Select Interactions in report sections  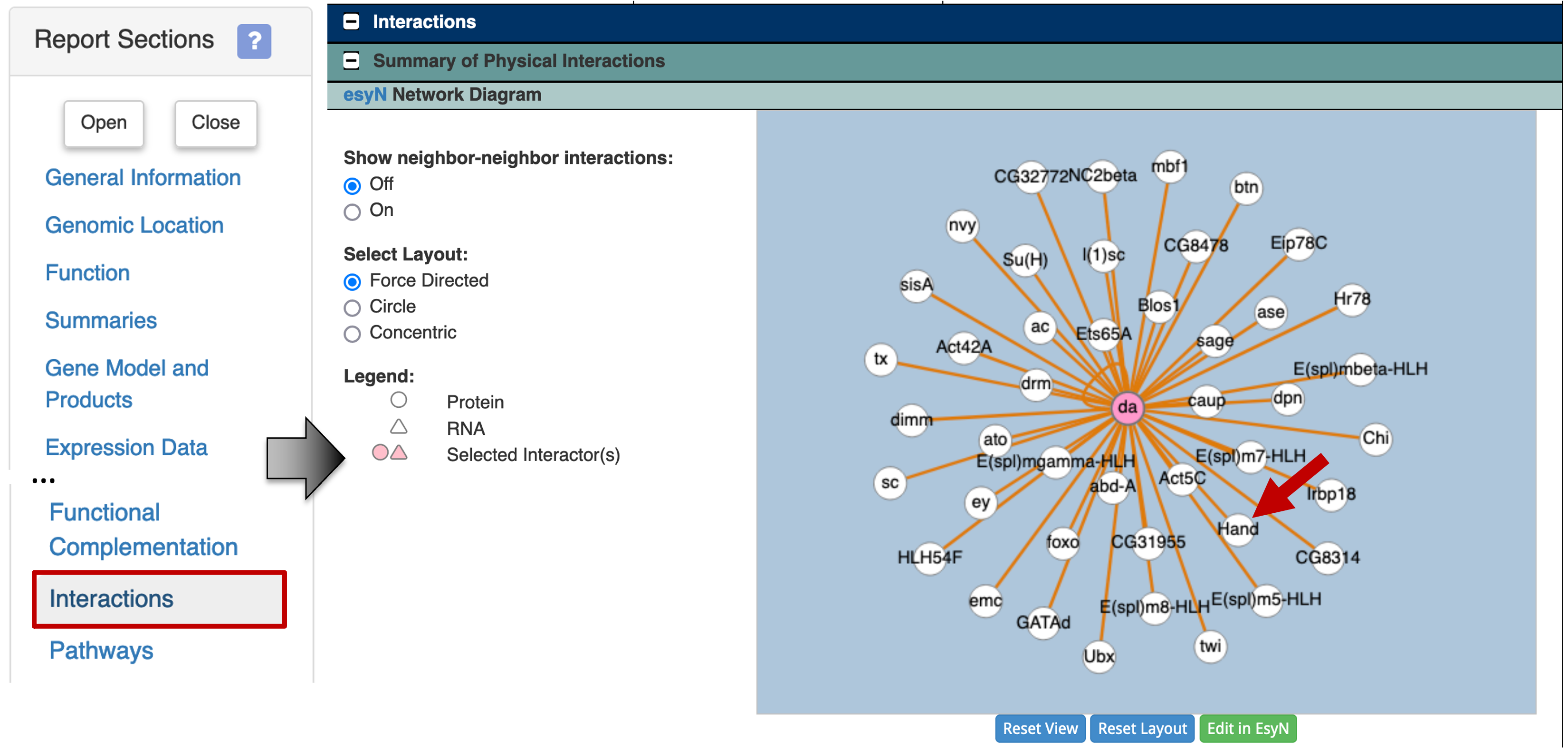[160, 599]
